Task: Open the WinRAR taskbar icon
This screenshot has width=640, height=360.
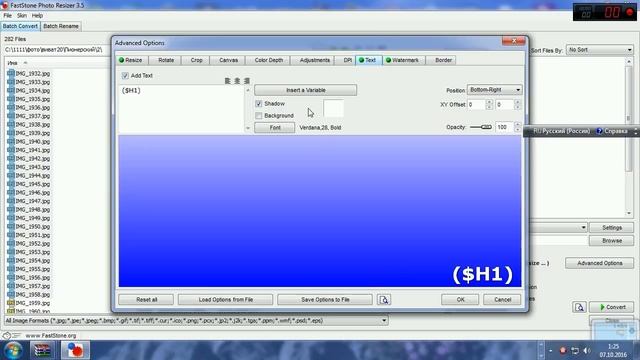Action: [42, 350]
